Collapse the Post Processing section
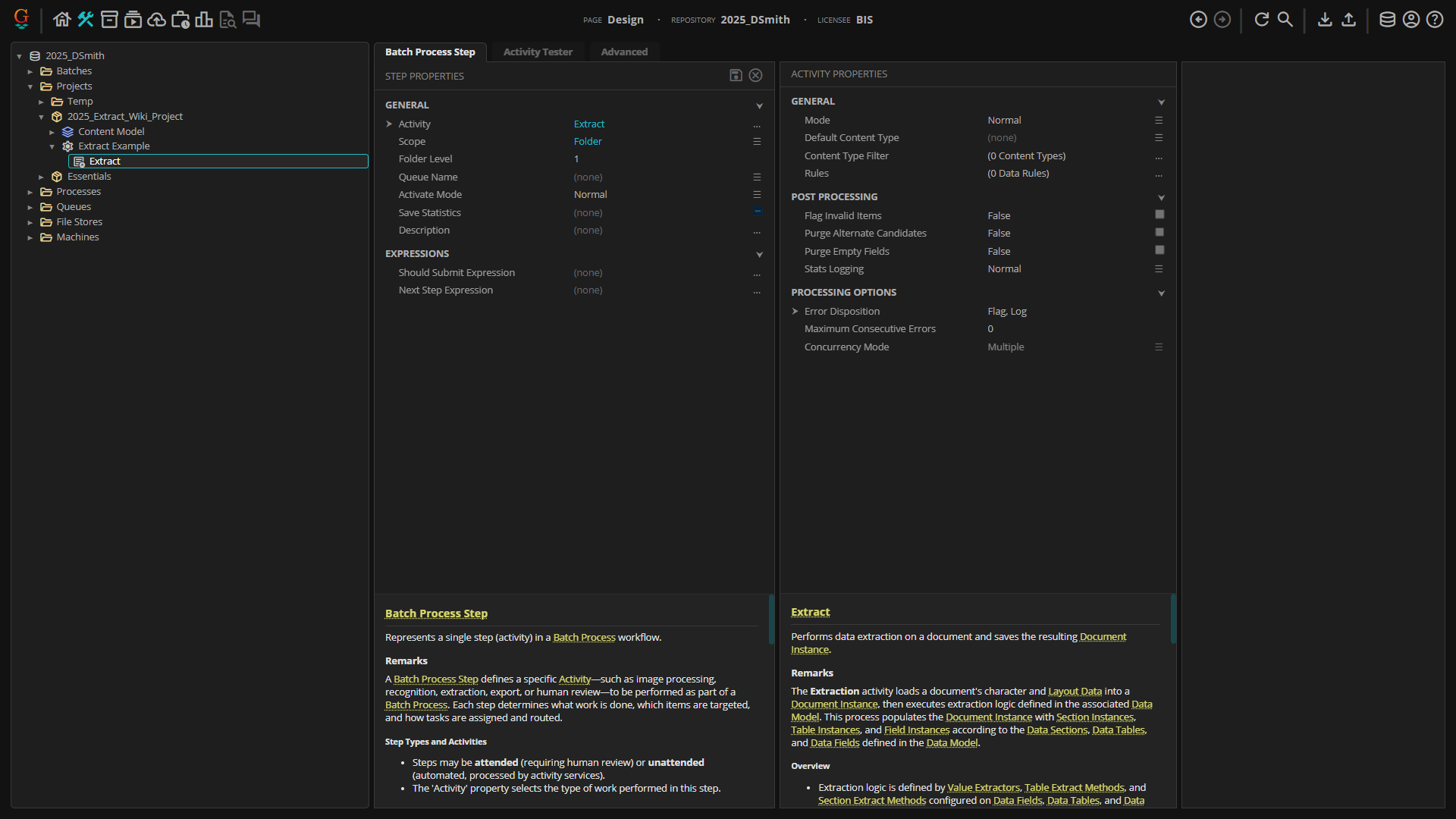 (1161, 198)
